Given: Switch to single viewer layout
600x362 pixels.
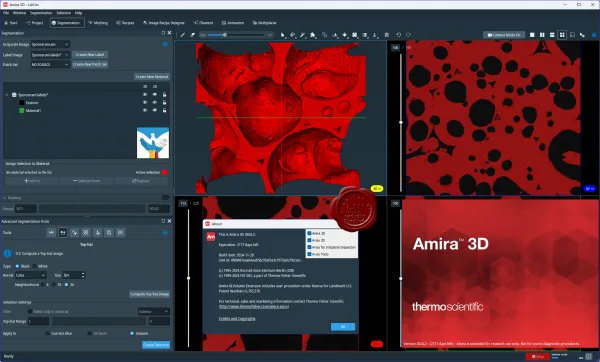Looking at the screenshot, I should tap(532, 35).
